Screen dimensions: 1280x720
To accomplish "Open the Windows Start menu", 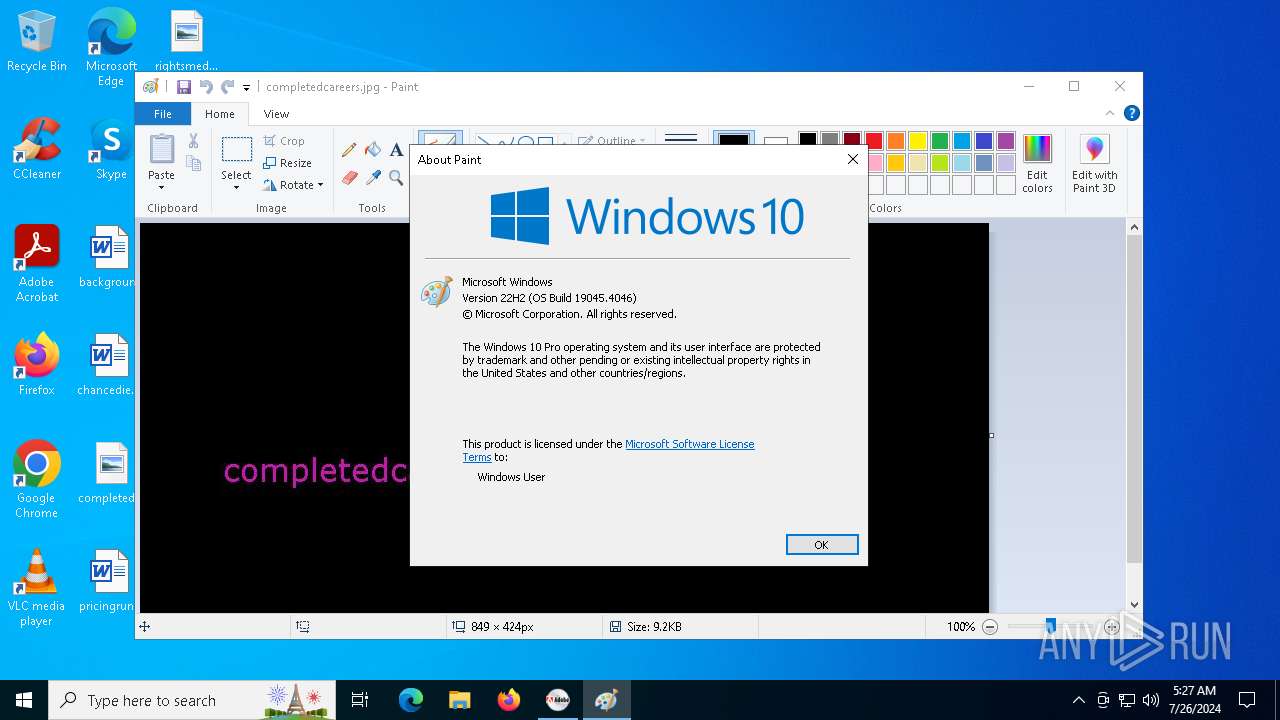I will click(x=24, y=700).
